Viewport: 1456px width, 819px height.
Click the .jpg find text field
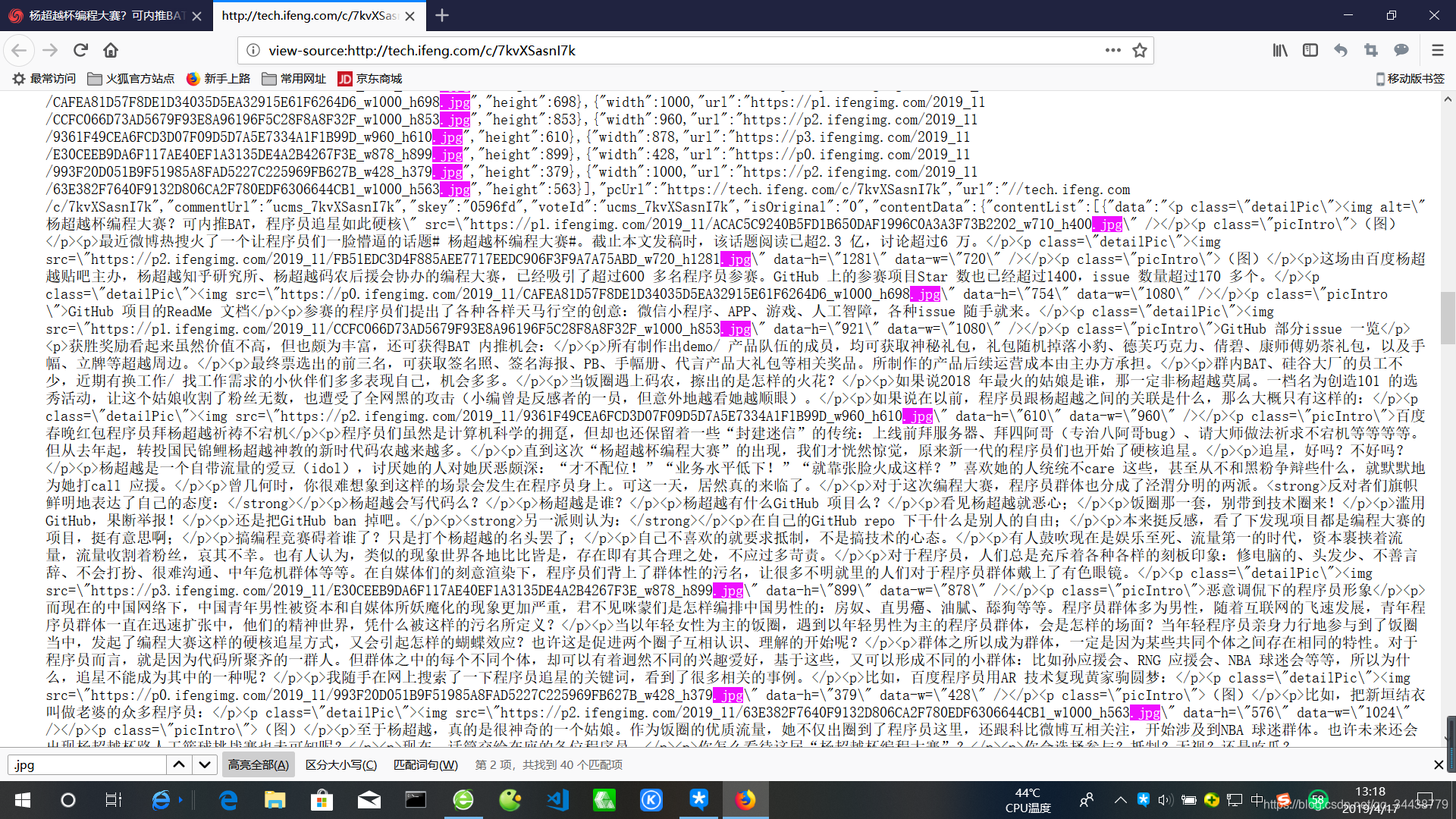[87, 764]
